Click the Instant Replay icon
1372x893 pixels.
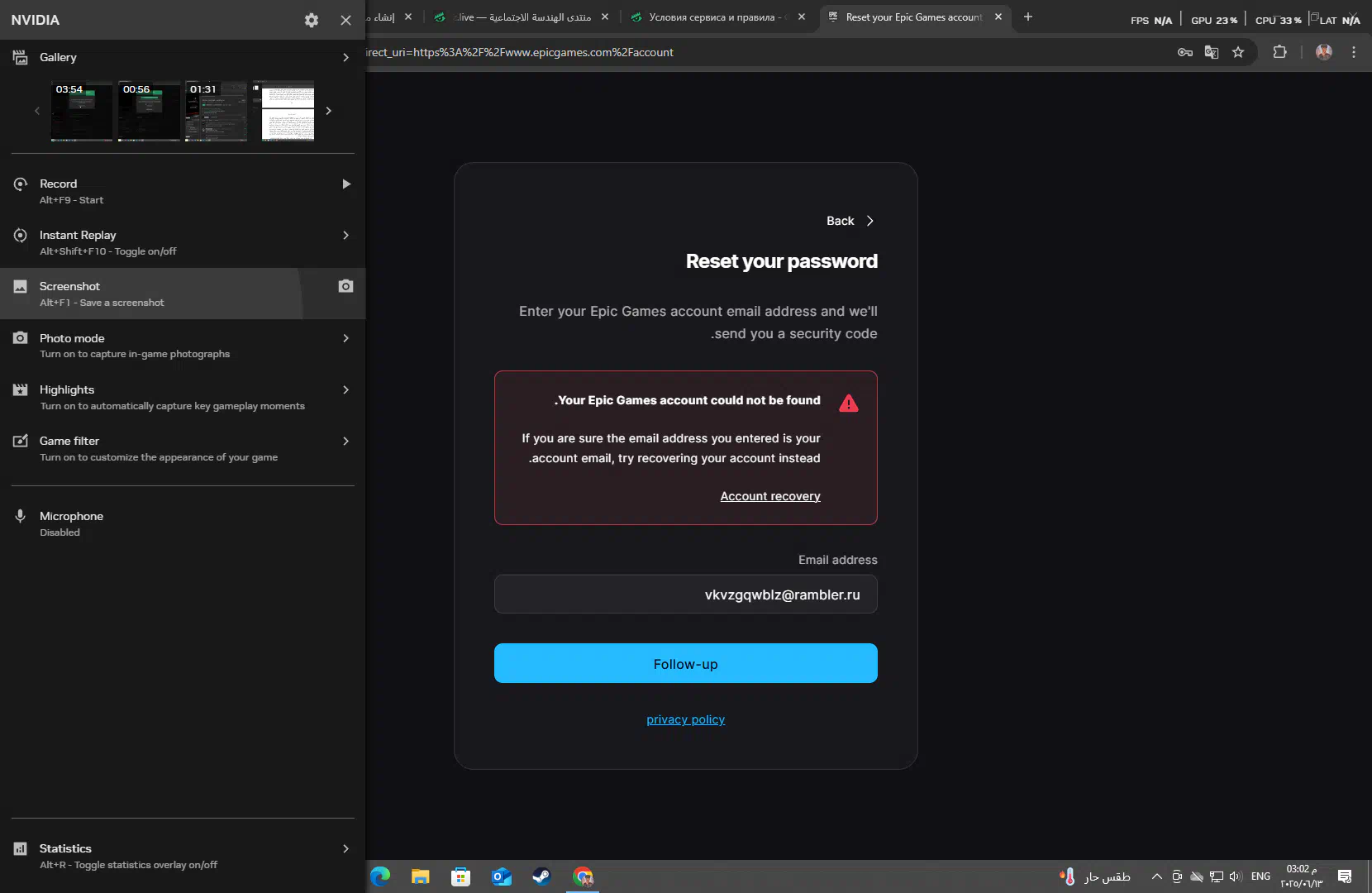21,235
